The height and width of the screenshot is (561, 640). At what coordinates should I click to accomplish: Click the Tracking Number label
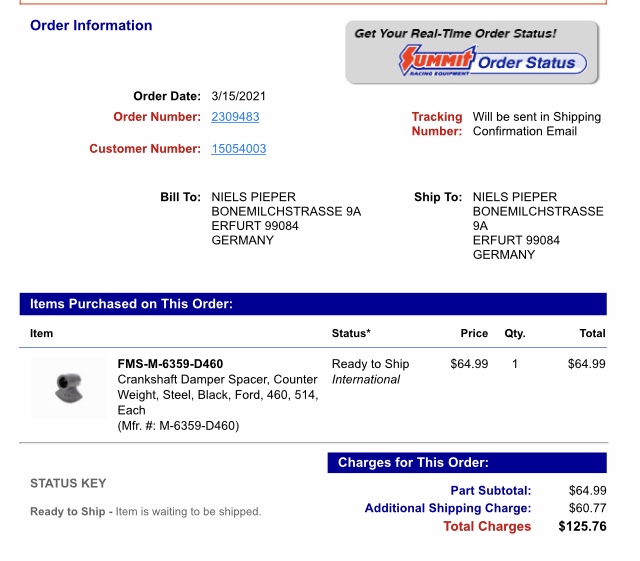point(437,124)
